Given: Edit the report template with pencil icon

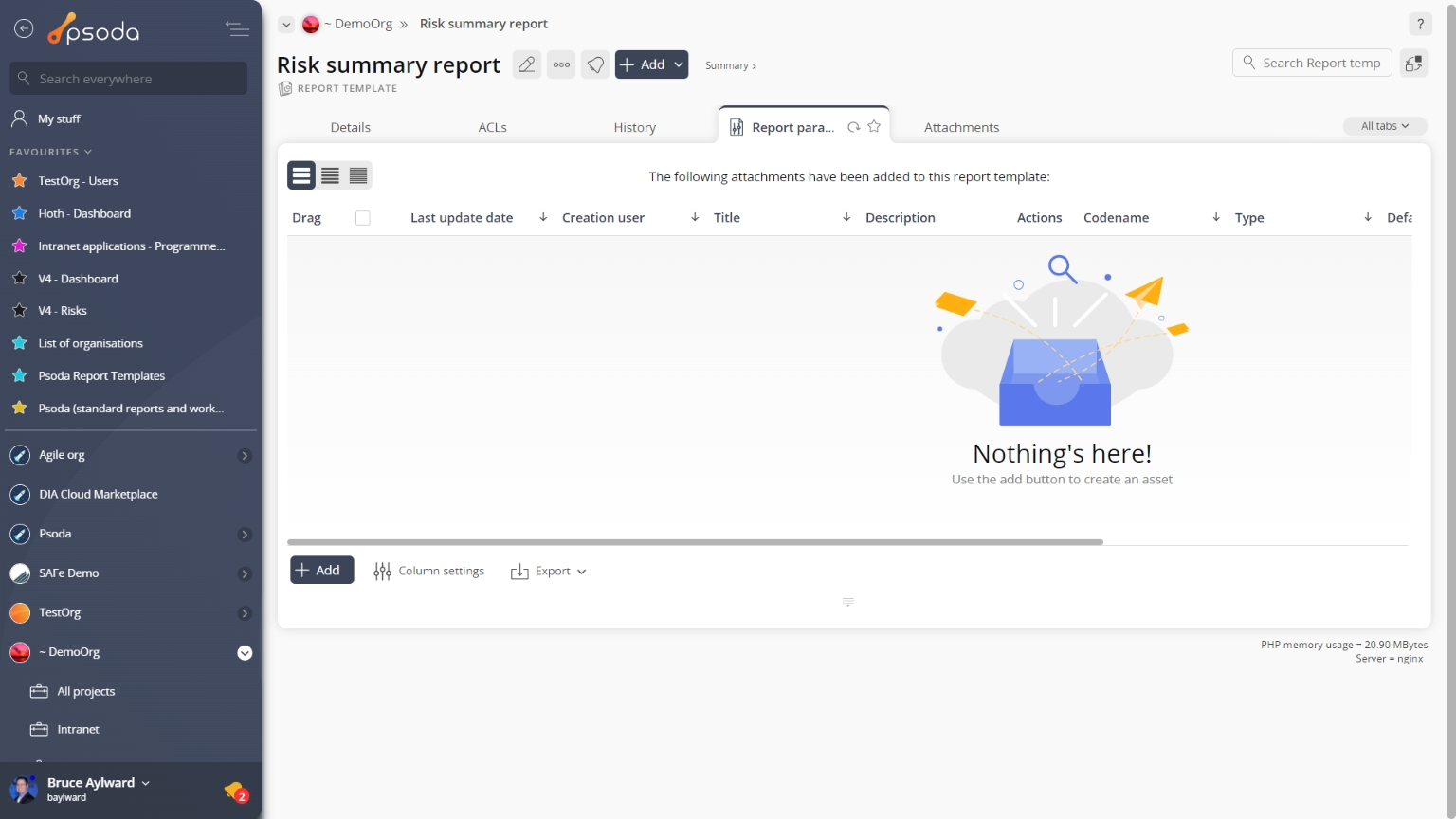Looking at the screenshot, I should tap(527, 64).
